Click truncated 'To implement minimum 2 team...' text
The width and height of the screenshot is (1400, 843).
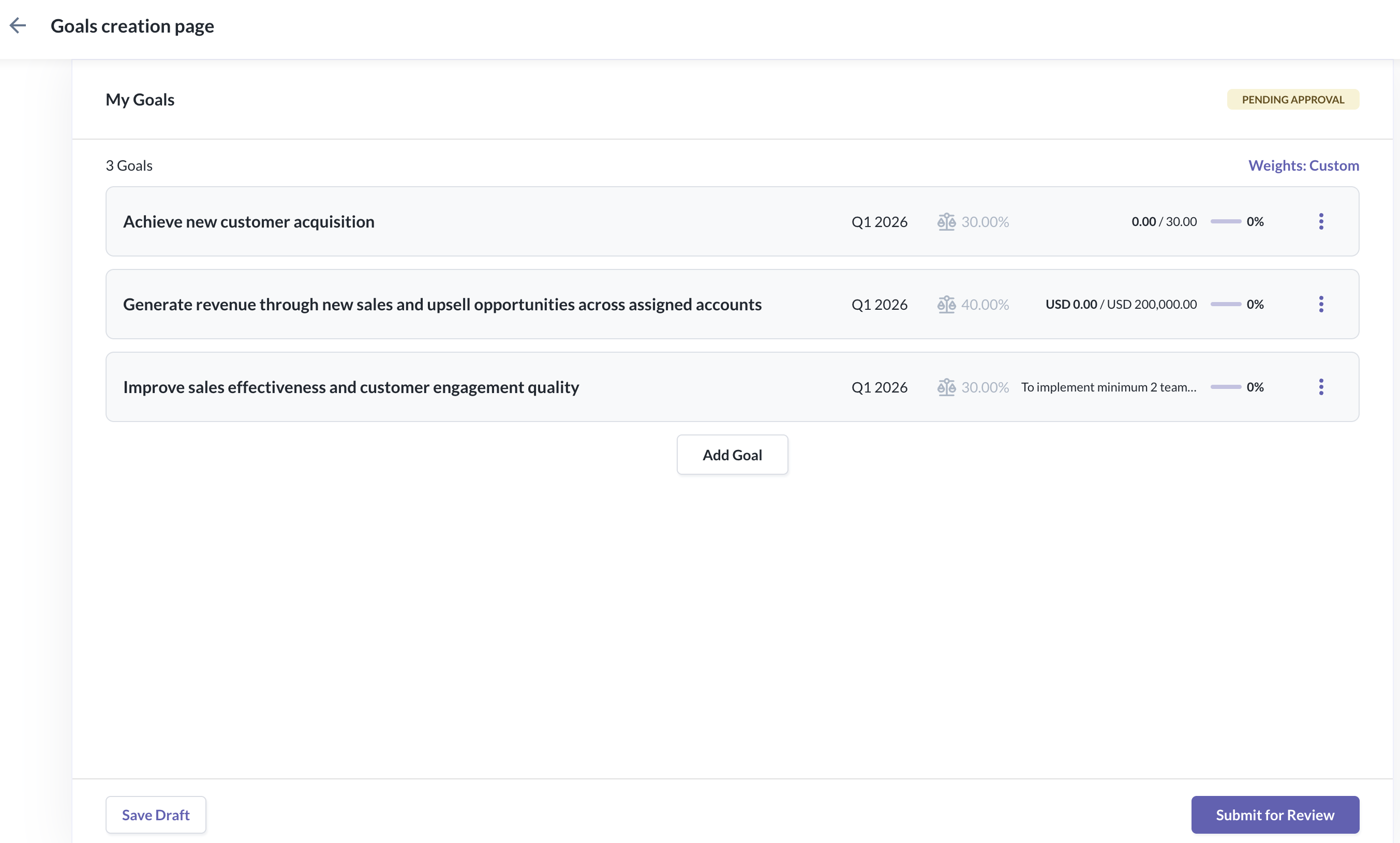coord(1108,387)
